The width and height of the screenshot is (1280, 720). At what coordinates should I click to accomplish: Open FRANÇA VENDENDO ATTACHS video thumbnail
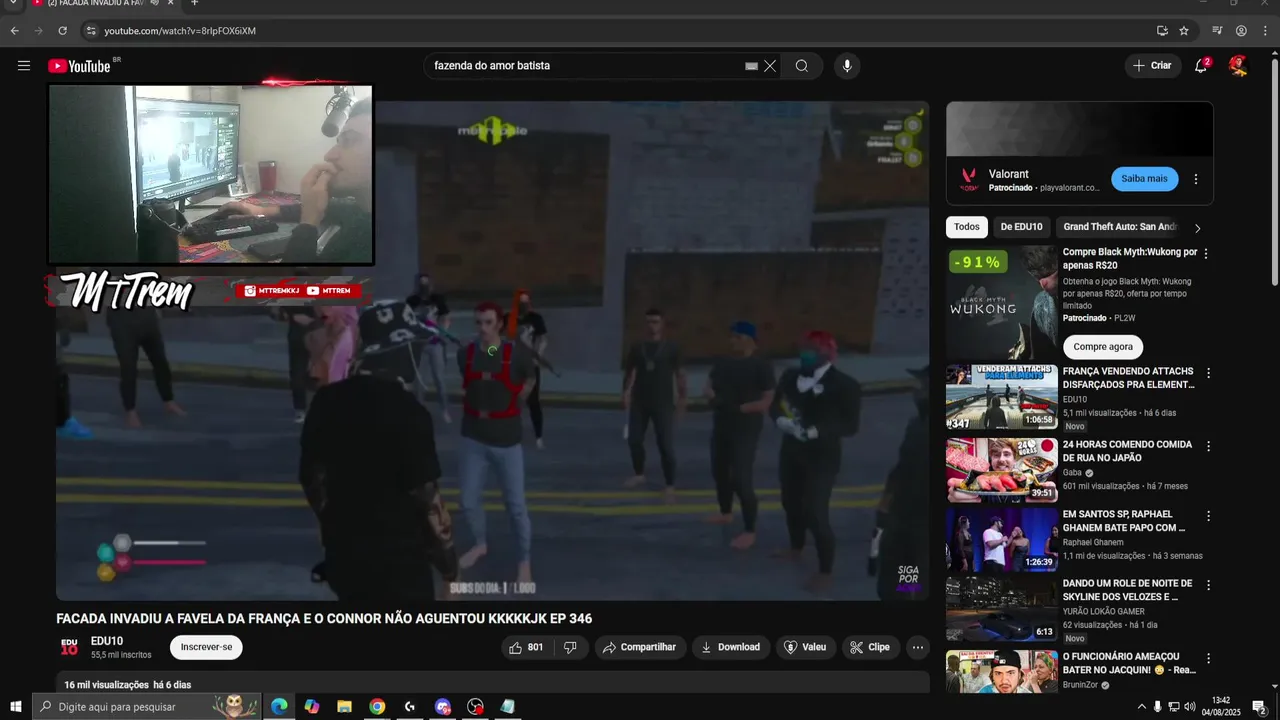pyautogui.click(x=1002, y=397)
